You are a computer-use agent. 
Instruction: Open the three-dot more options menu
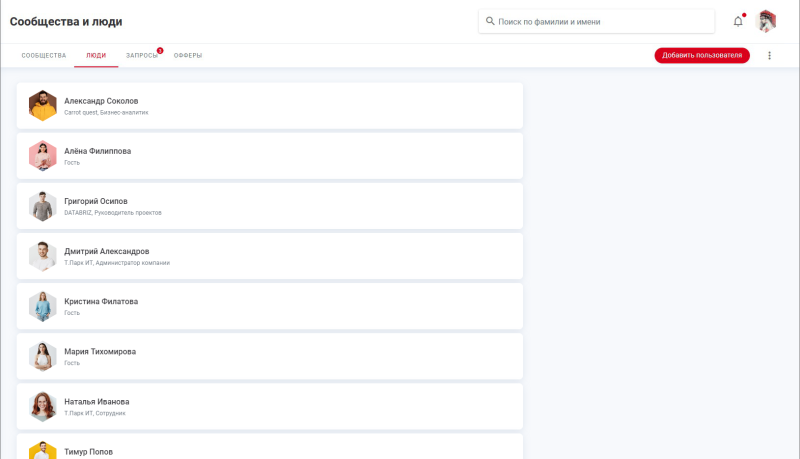769,56
